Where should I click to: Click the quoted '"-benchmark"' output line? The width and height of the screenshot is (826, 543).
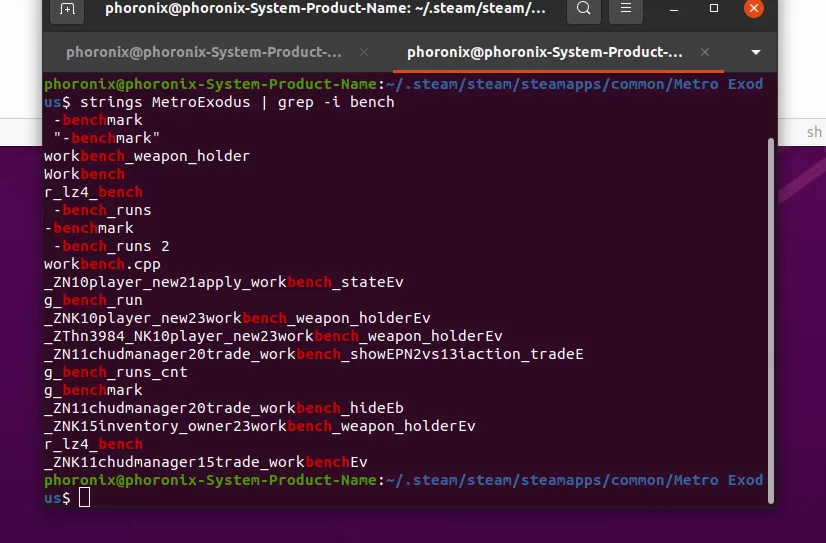(x=106, y=138)
